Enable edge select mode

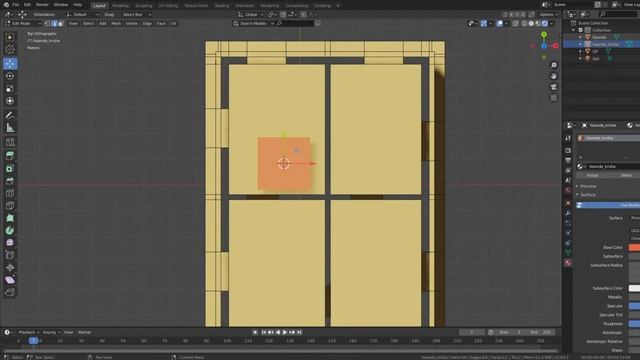pyautogui.click(x=54, y=24)
